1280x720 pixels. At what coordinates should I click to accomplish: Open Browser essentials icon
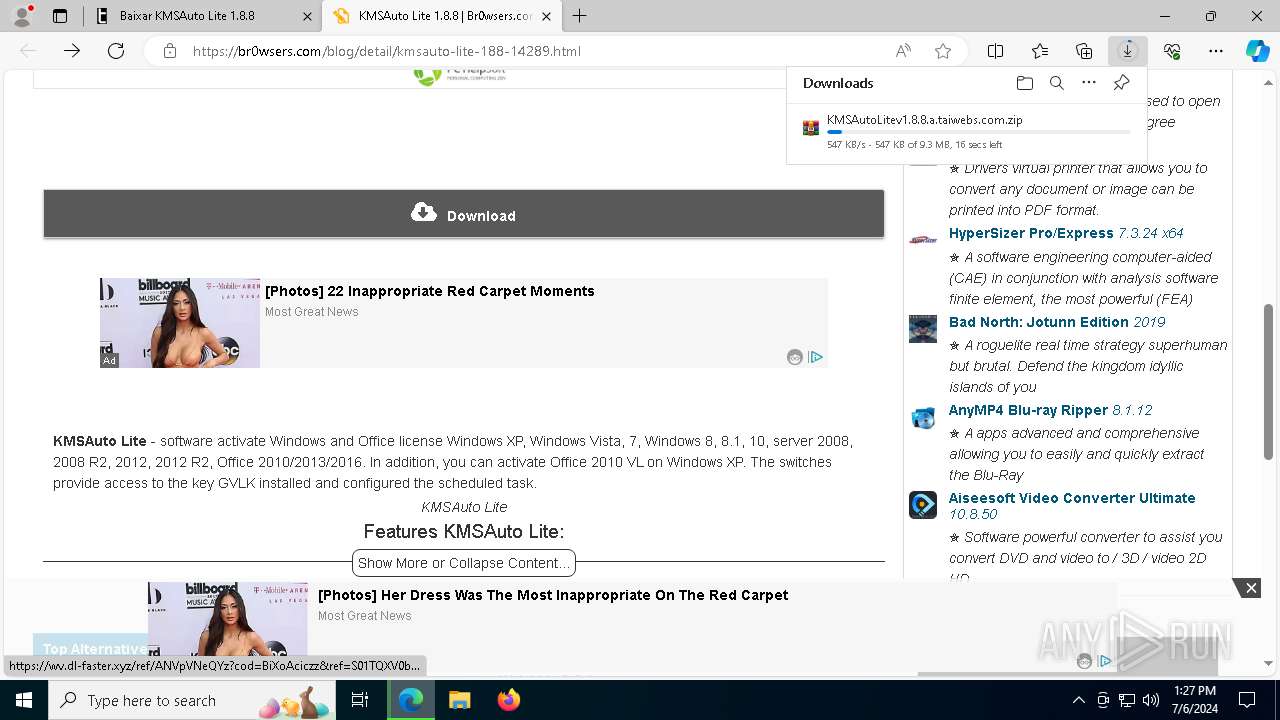click(x=1172, y=51)
